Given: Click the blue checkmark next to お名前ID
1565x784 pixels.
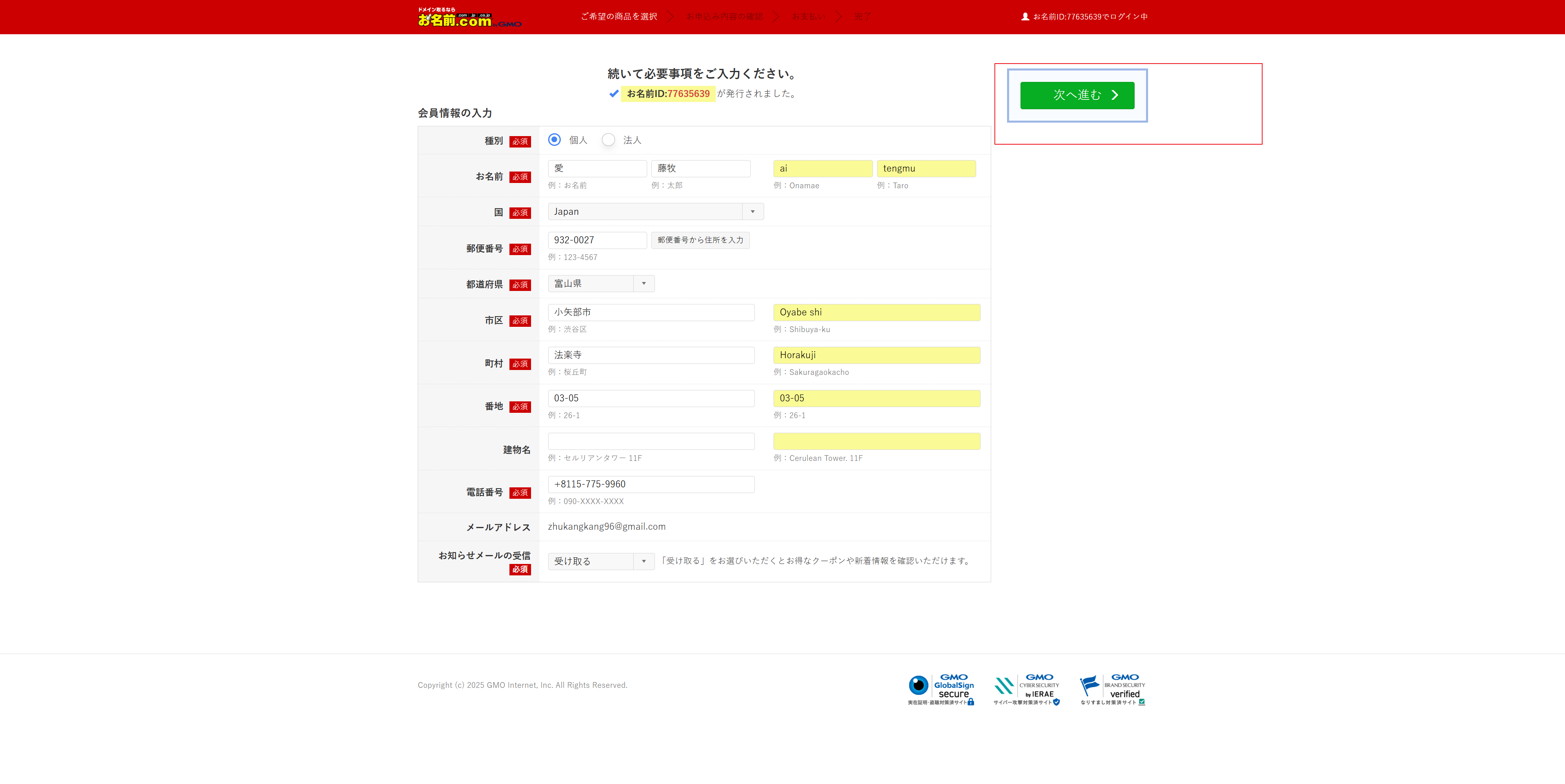Looking at the screenshot, I should coord(614,94).
